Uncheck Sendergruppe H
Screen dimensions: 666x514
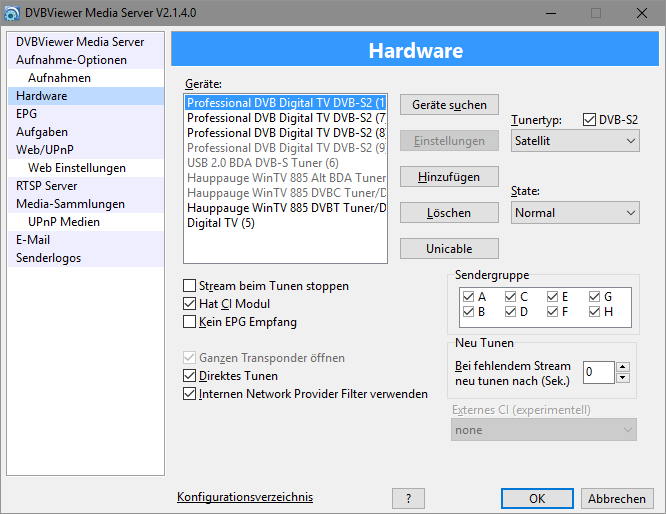(x=595, y=312)
